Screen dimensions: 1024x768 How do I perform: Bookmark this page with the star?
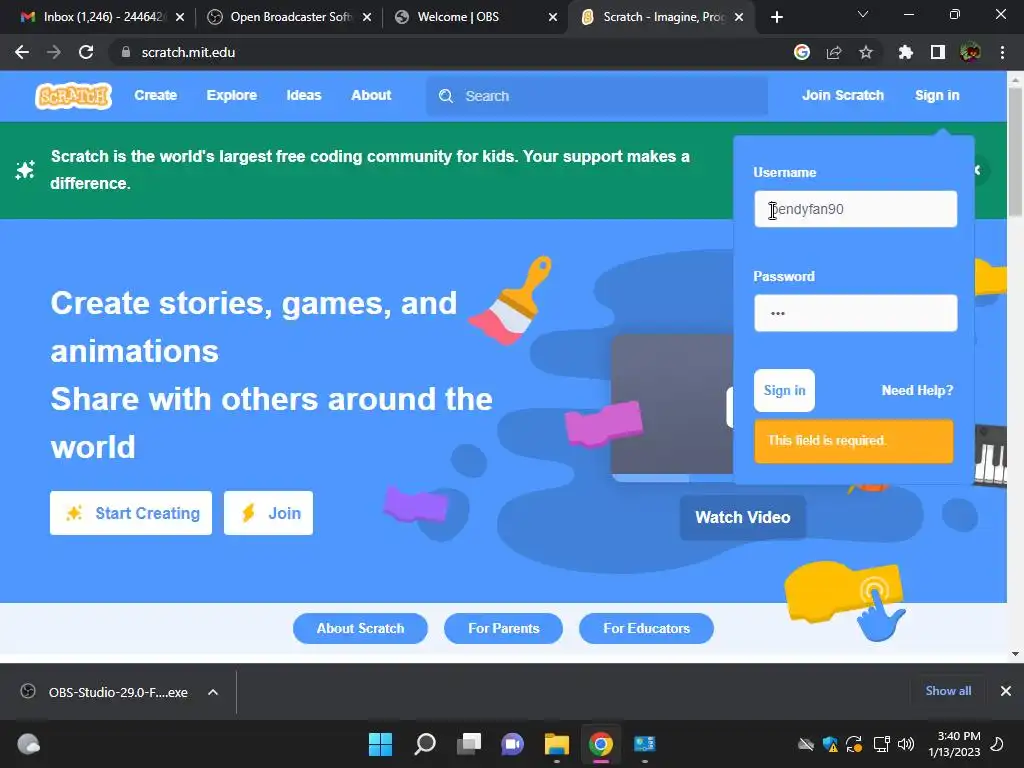click(x=866, y=52)
